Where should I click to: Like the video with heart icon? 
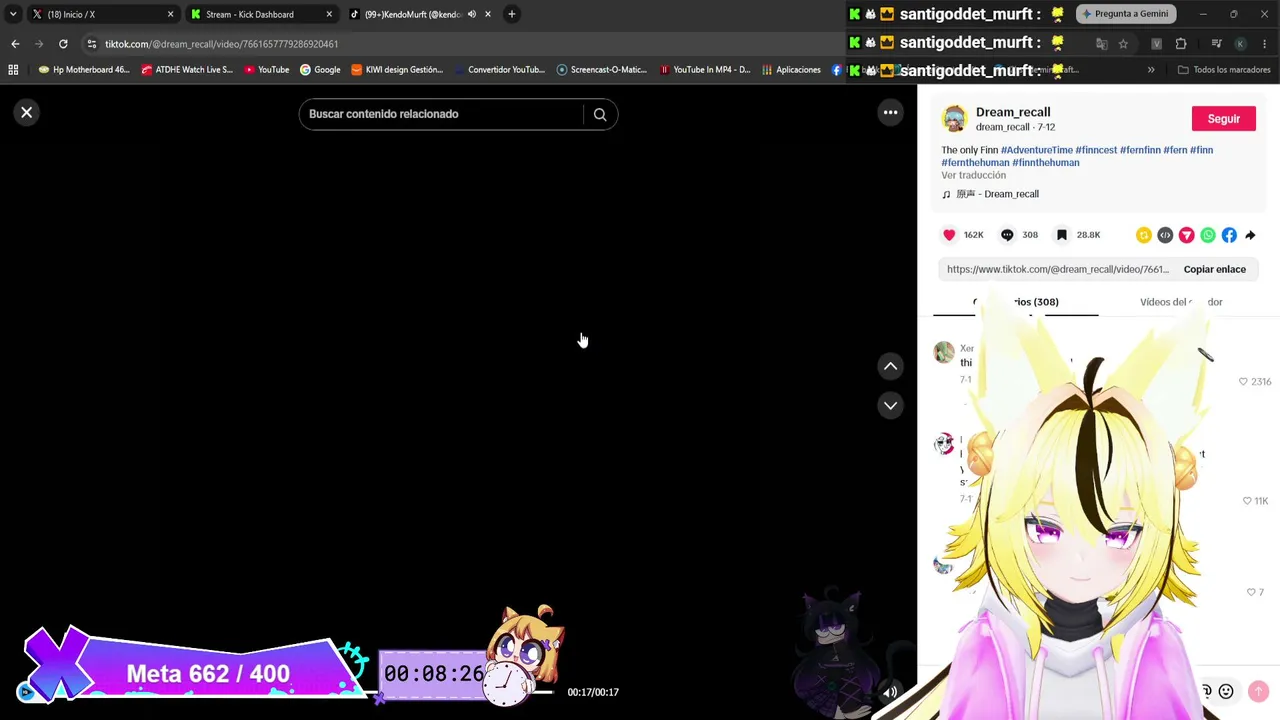pyautogui.click(x=949, y=235)
